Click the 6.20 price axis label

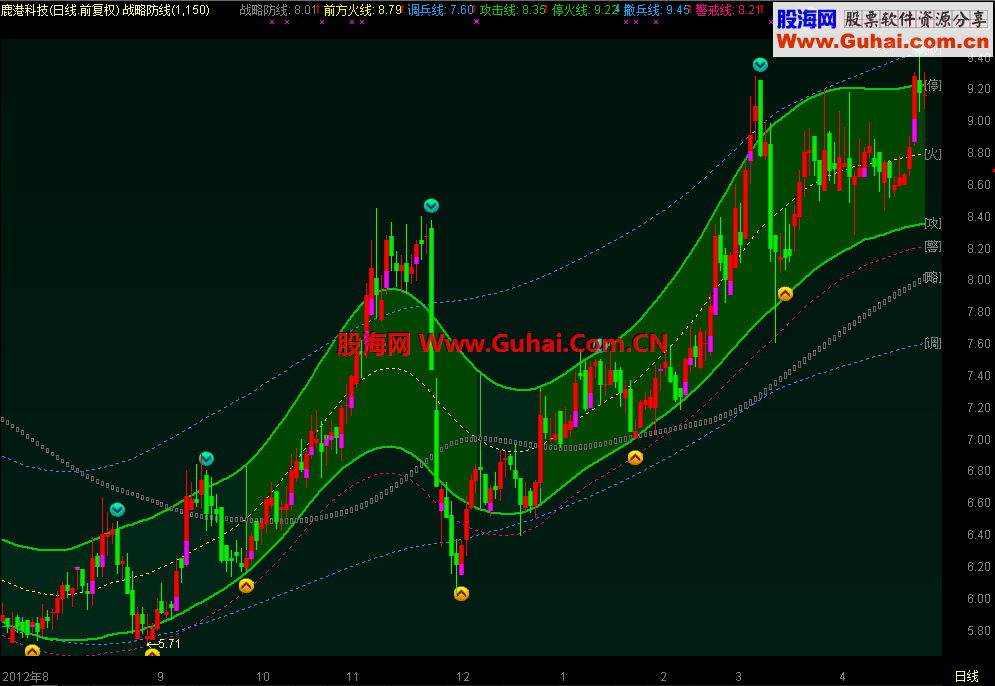point(979,567)
